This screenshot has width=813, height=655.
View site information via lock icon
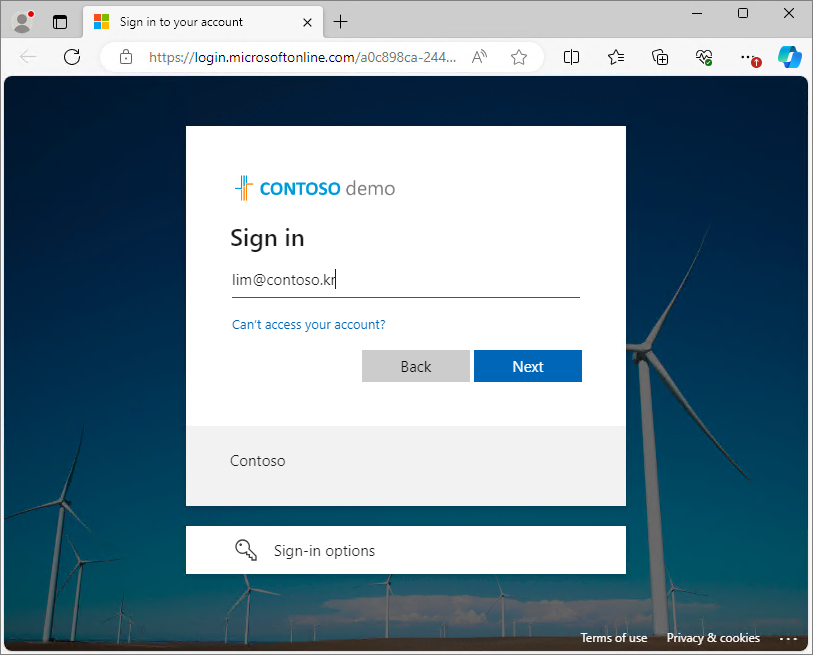point(126,57)
